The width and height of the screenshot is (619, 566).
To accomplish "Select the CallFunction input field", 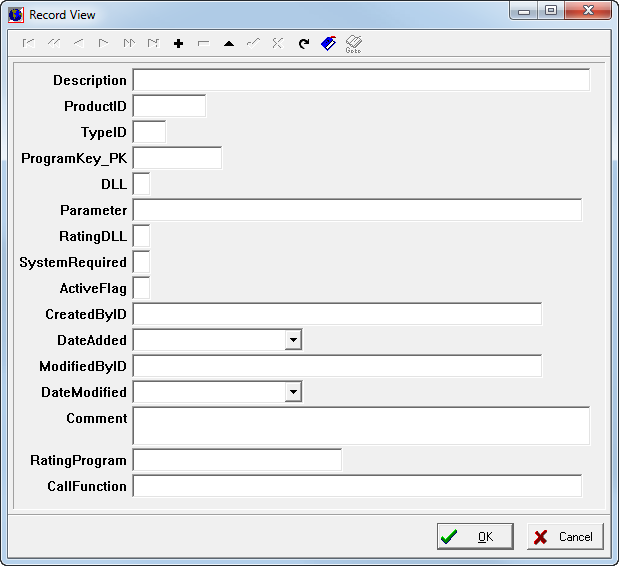I will [x=356, y=486].
